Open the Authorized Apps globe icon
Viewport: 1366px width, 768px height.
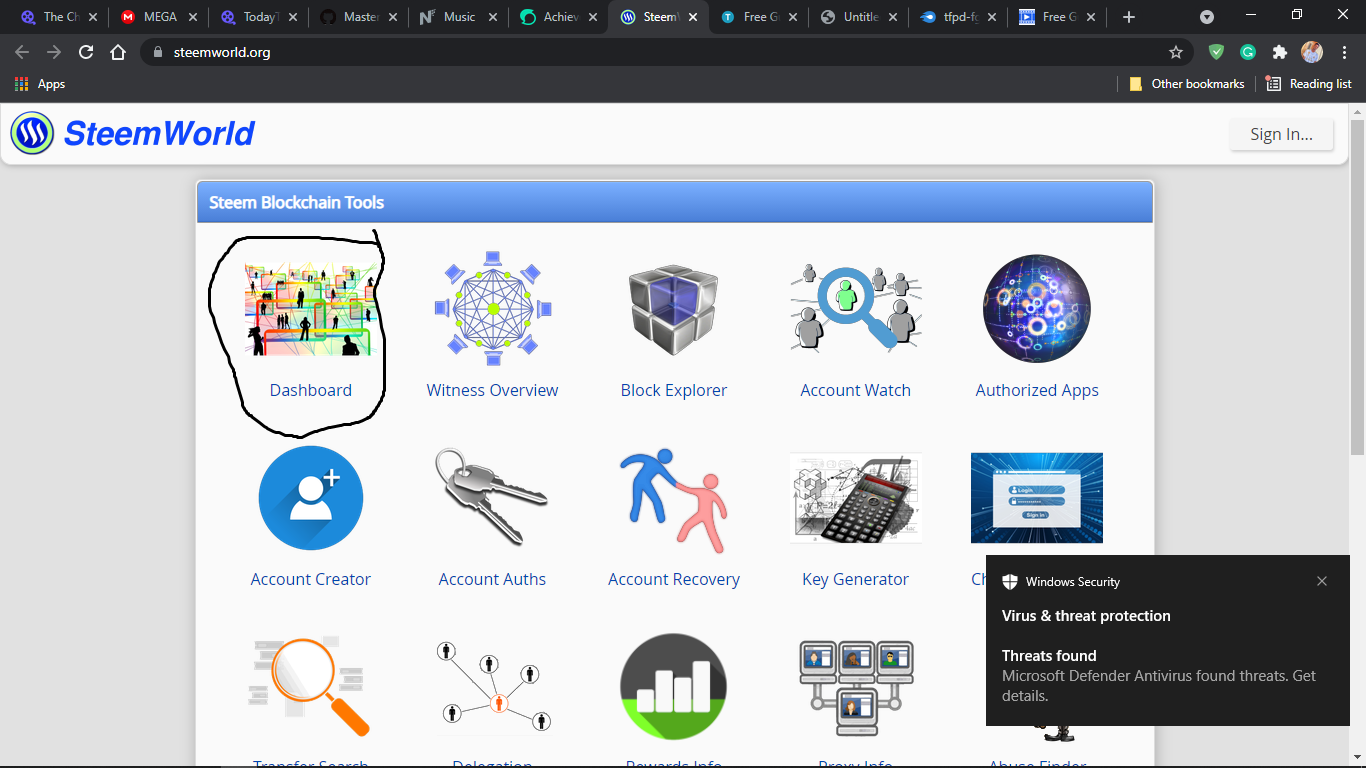pyautogui.click(x=1037, y=309)
